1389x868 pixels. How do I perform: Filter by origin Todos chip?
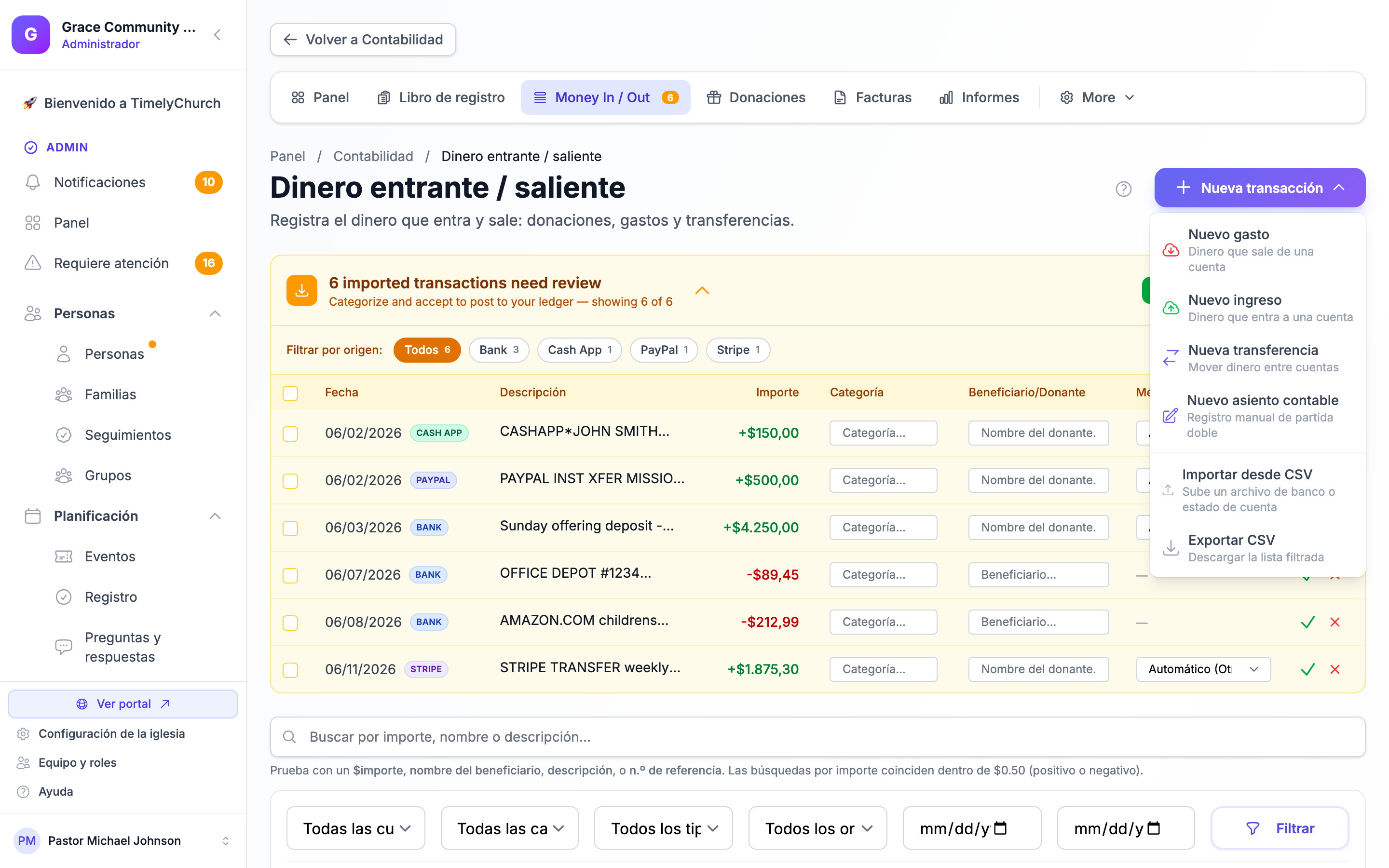tap(427, 350)
